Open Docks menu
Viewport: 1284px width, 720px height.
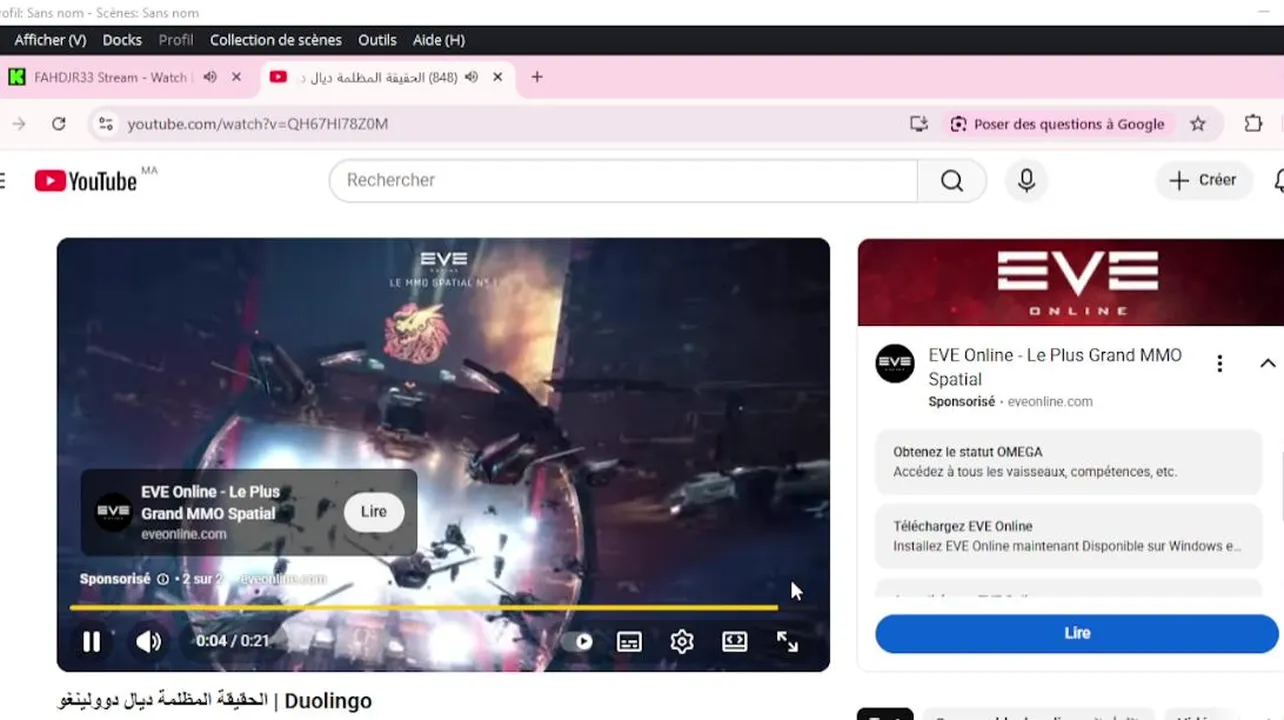point(122,40)
